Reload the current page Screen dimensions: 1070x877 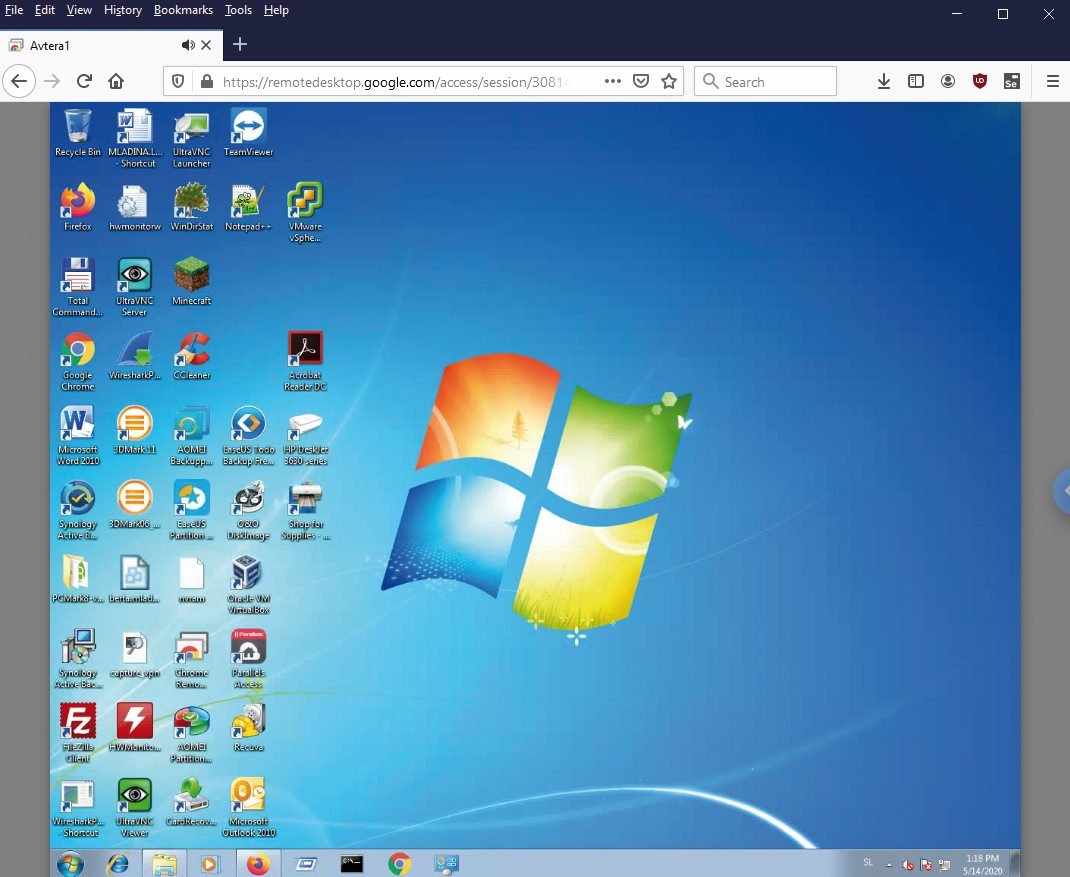pos(84,82)
